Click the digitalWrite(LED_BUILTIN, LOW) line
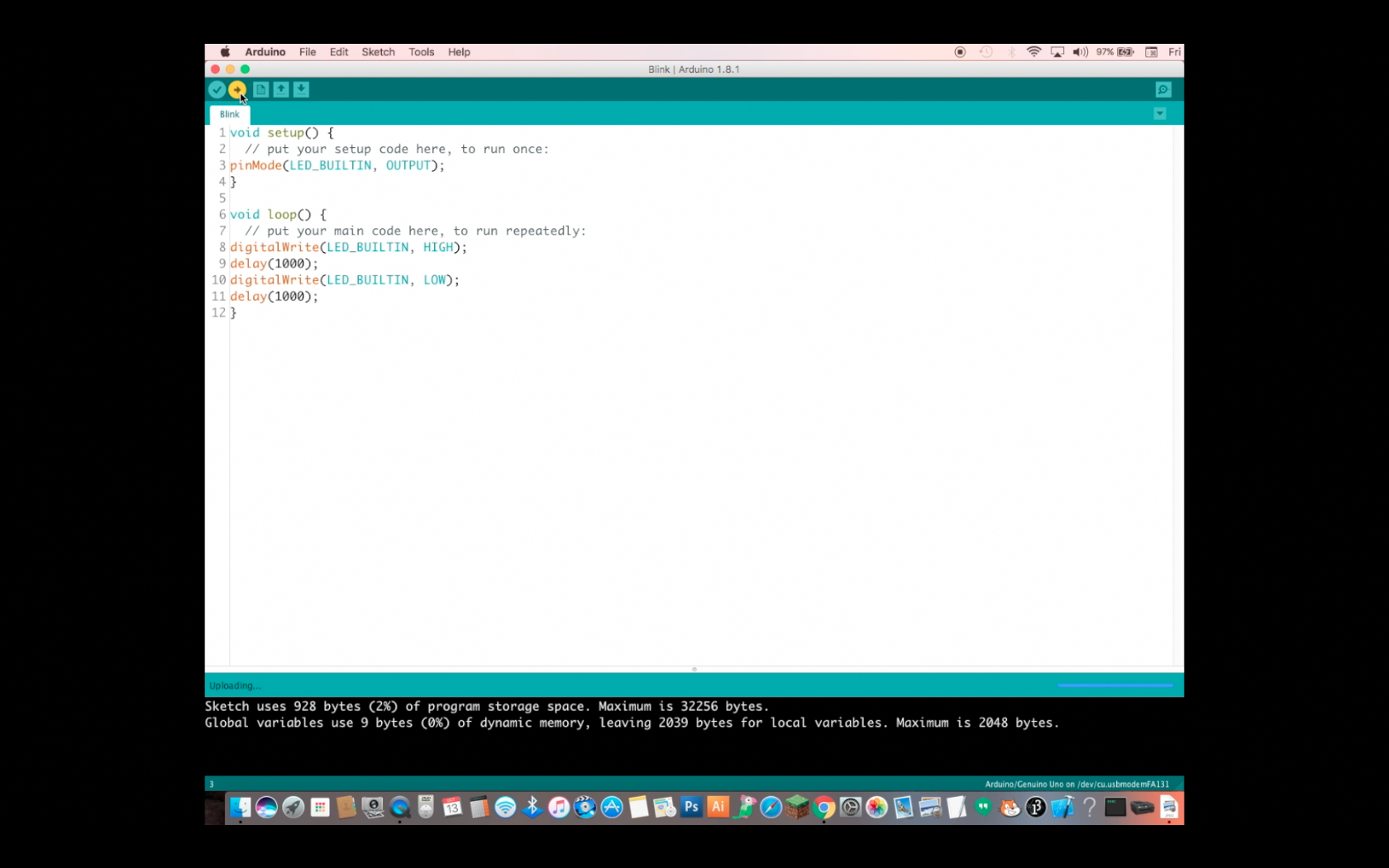Image resolution: width=1389 pixels, height=868 pixels. click(x=345, y=279)
